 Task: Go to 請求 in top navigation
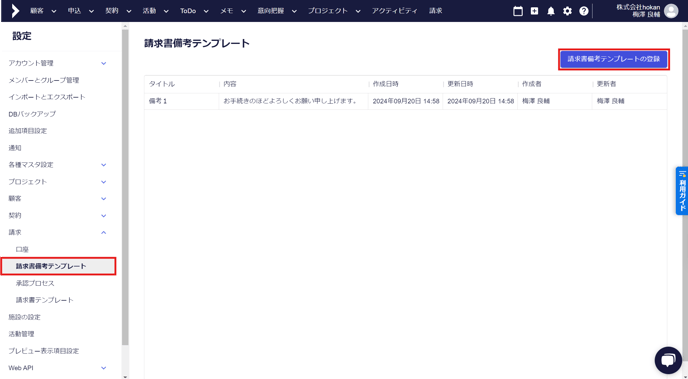tap(436, 11)
